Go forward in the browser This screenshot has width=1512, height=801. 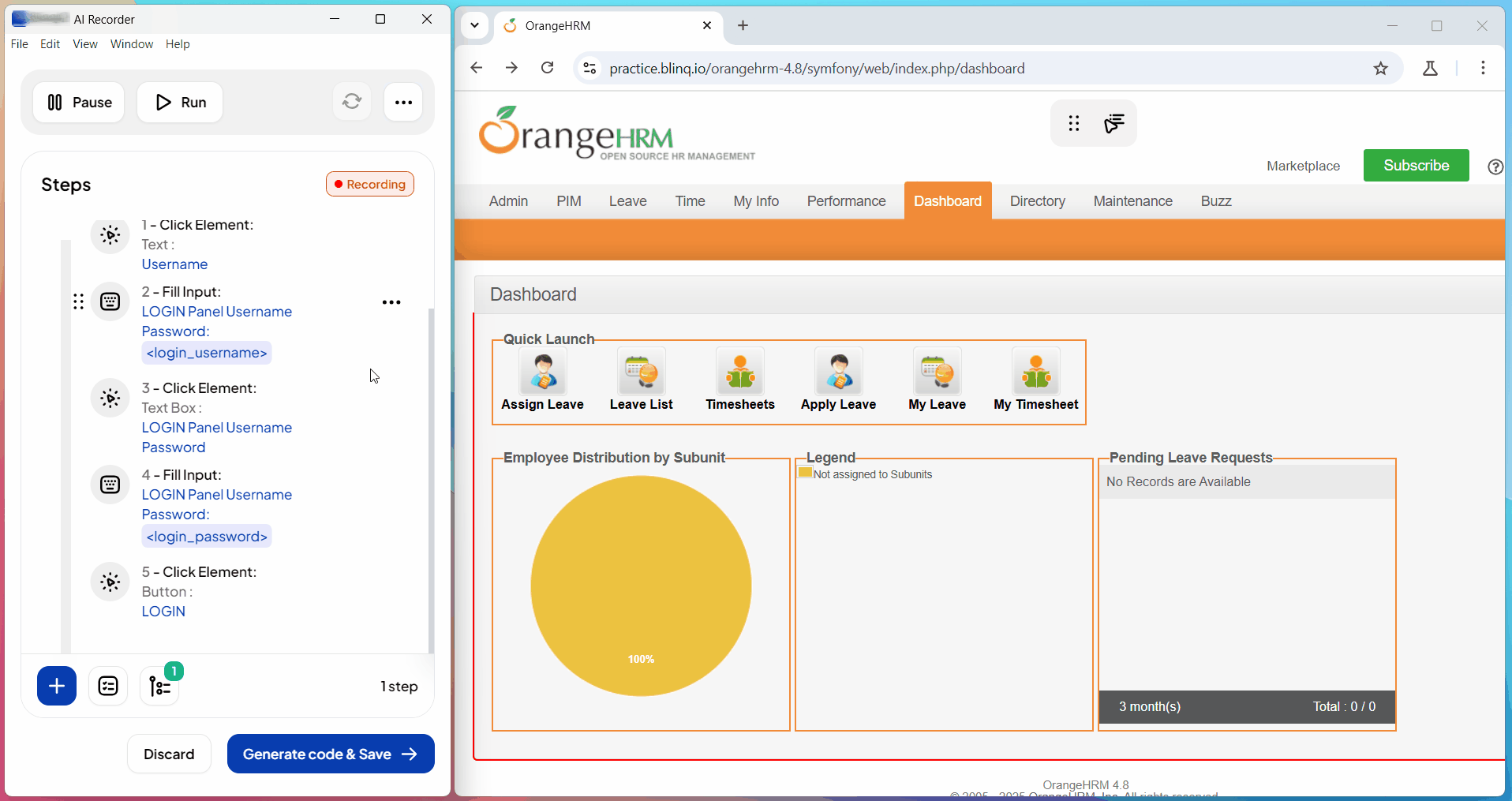[511, 68]
